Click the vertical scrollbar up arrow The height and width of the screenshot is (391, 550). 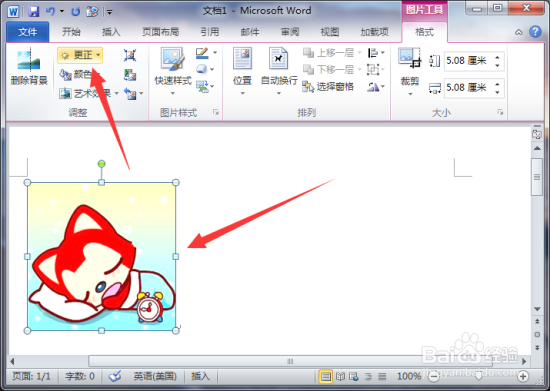click(x=537, y=148)
